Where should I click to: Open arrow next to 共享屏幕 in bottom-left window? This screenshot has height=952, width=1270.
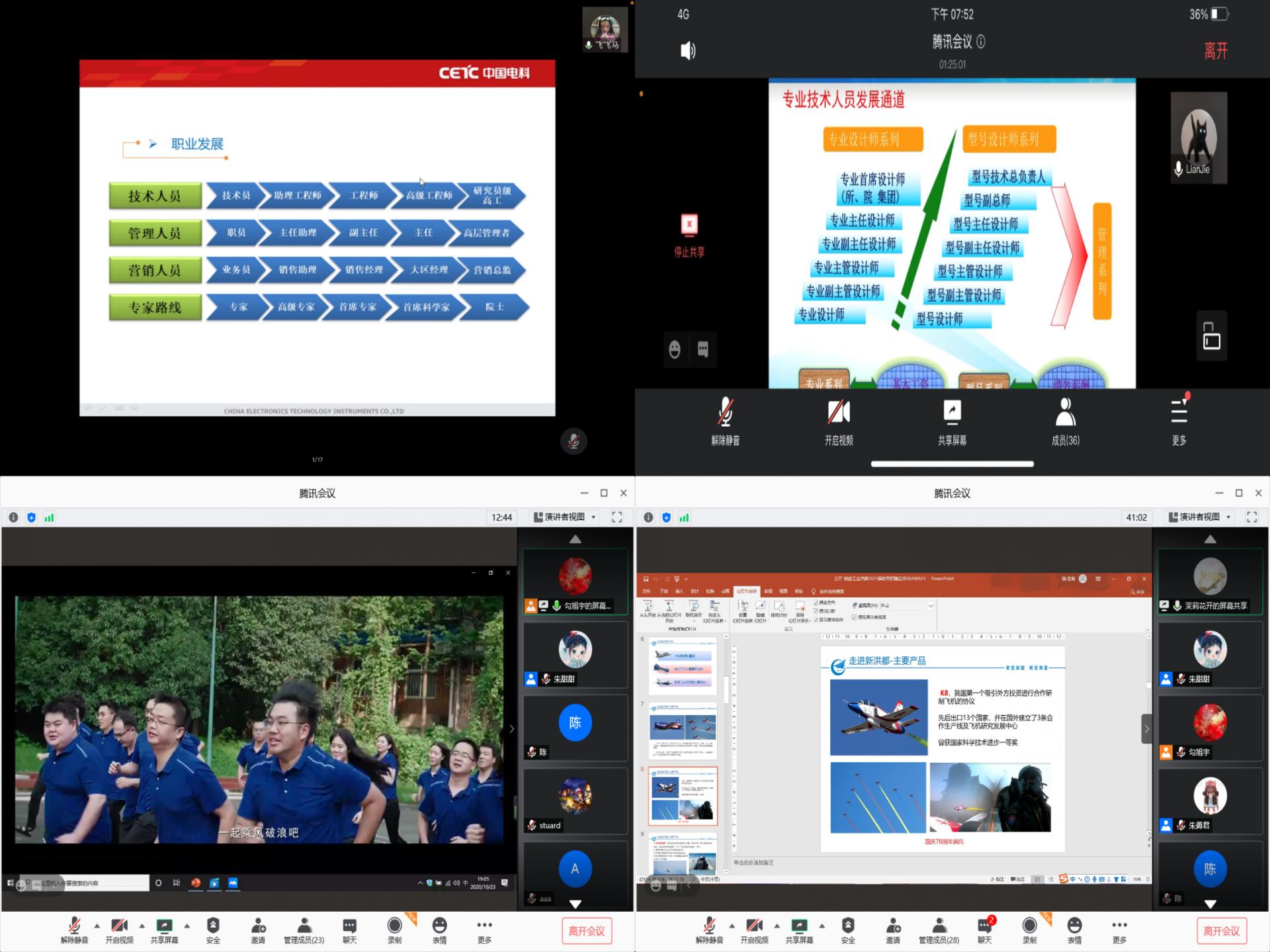point(187,926)
